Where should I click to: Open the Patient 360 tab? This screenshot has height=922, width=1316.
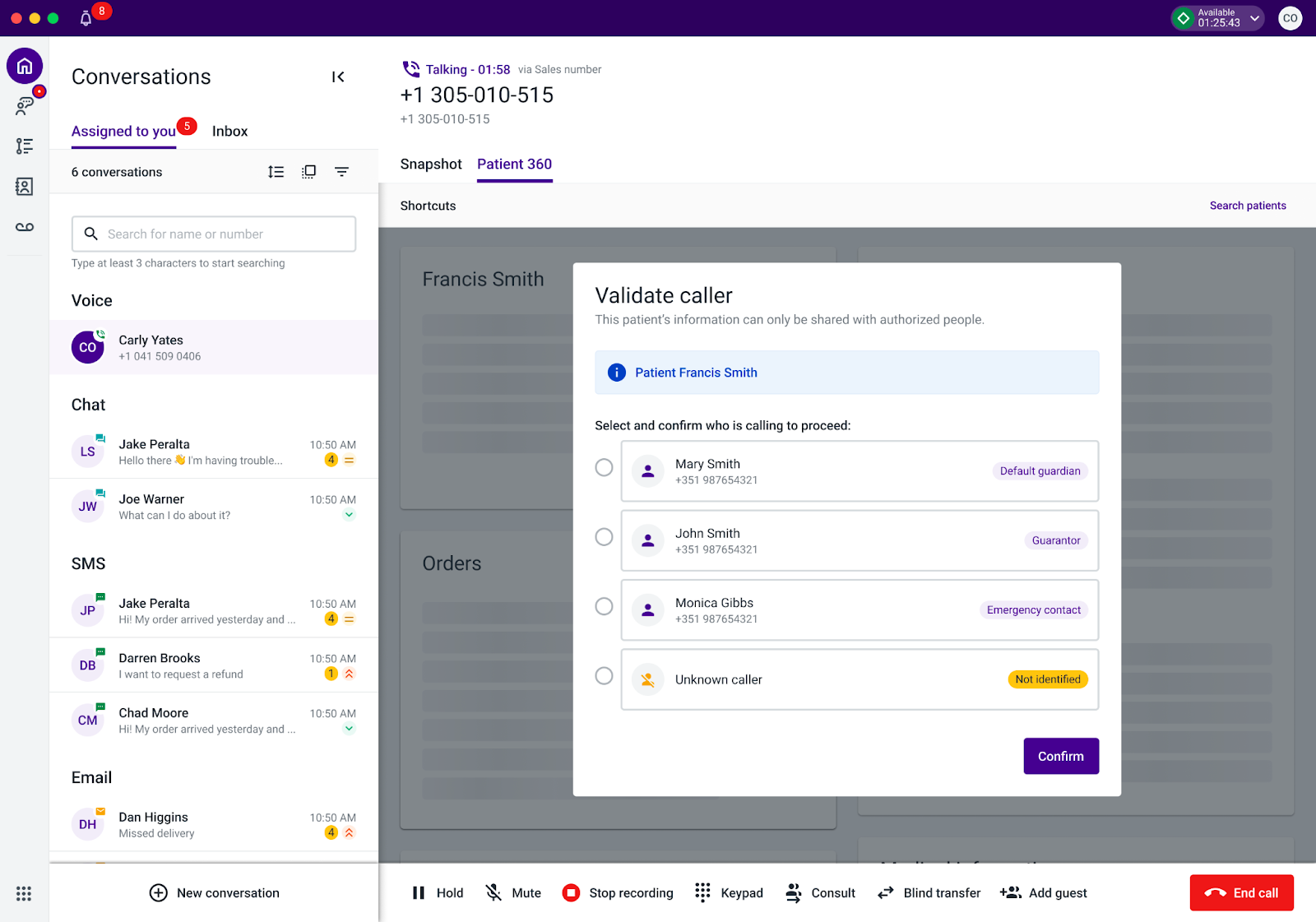514,164
